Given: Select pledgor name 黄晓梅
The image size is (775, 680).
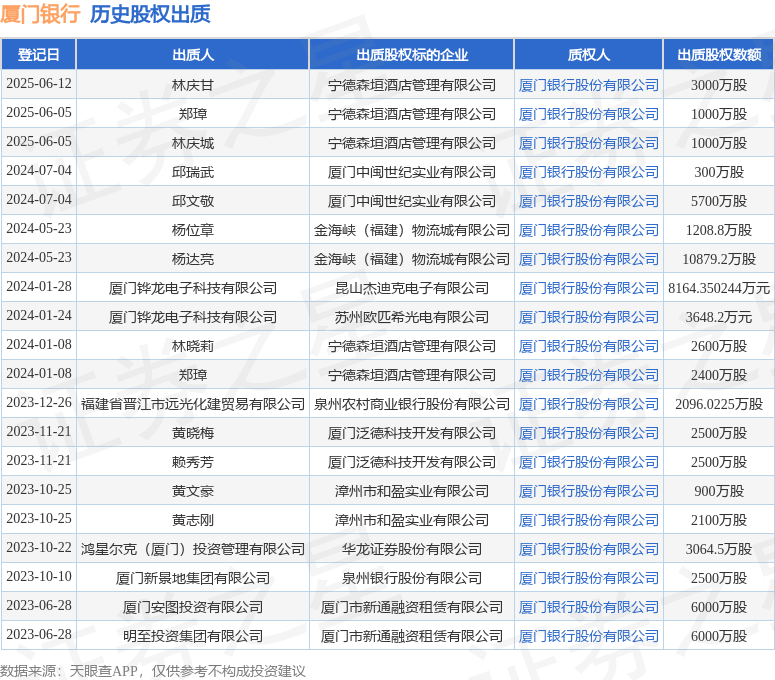Looking at the screenshot, I should tap(193, 433).
